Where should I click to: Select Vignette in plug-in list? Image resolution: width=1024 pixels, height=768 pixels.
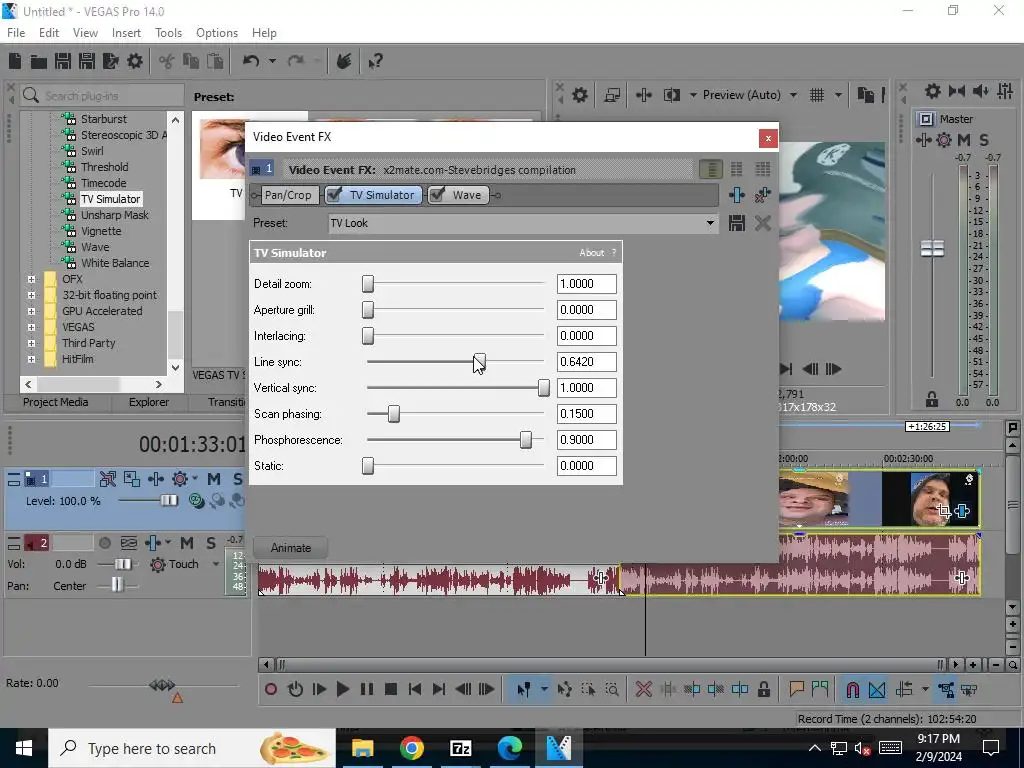(x=101, y=231)
